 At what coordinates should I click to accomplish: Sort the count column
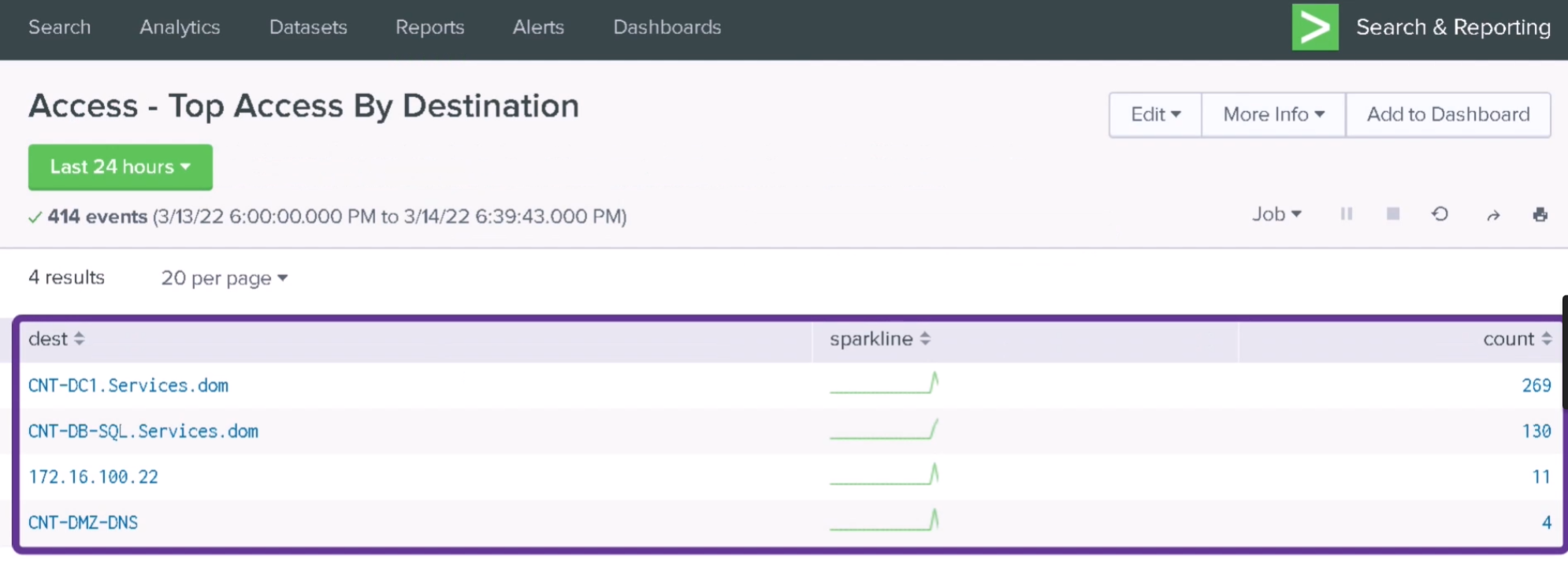pyautogui.click(x=1546, y=339)
